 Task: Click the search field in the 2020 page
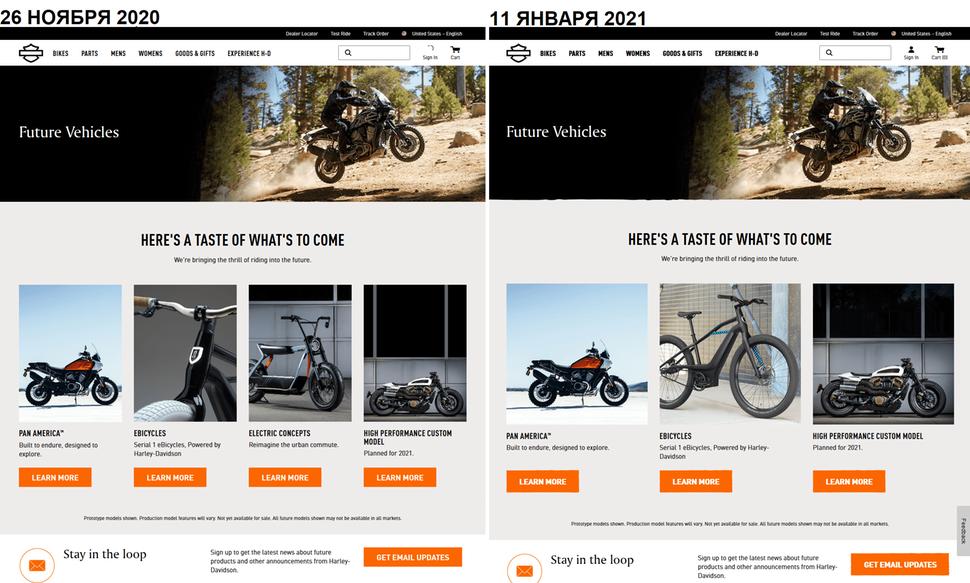(x=374, y=53)
